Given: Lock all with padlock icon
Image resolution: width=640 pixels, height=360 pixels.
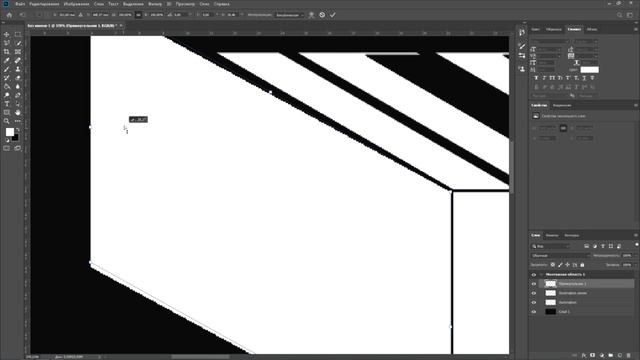Looking at the screenshot, I should 582,265.
